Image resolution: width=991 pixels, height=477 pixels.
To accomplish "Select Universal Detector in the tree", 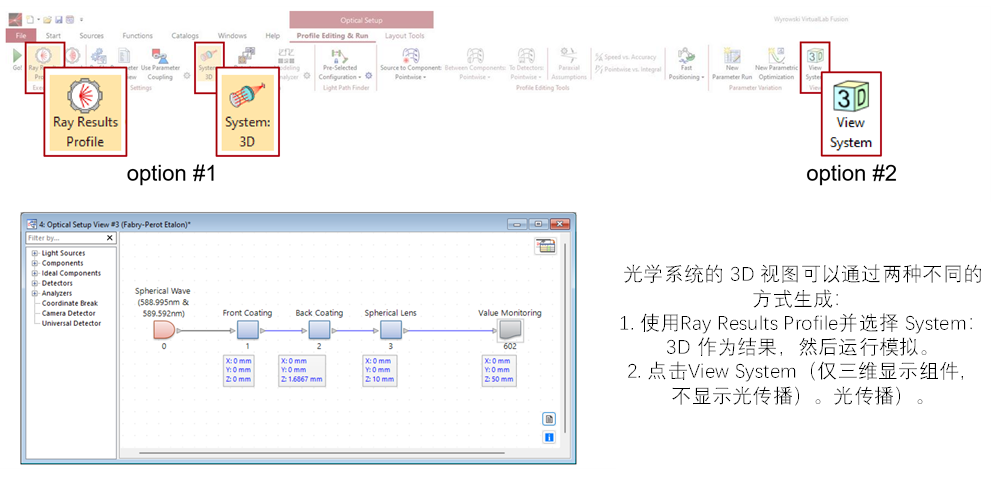I will [x=71, y=323].
